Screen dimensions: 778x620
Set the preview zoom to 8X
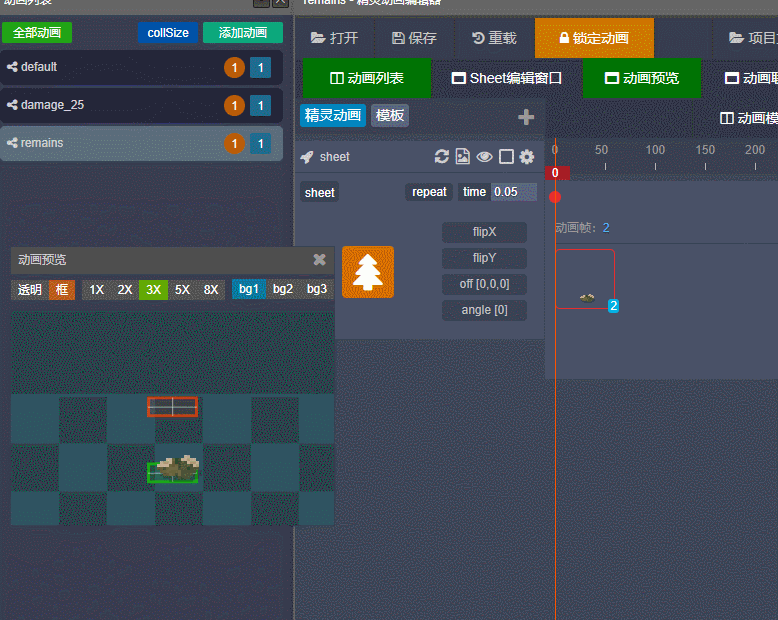click(211, 290)
